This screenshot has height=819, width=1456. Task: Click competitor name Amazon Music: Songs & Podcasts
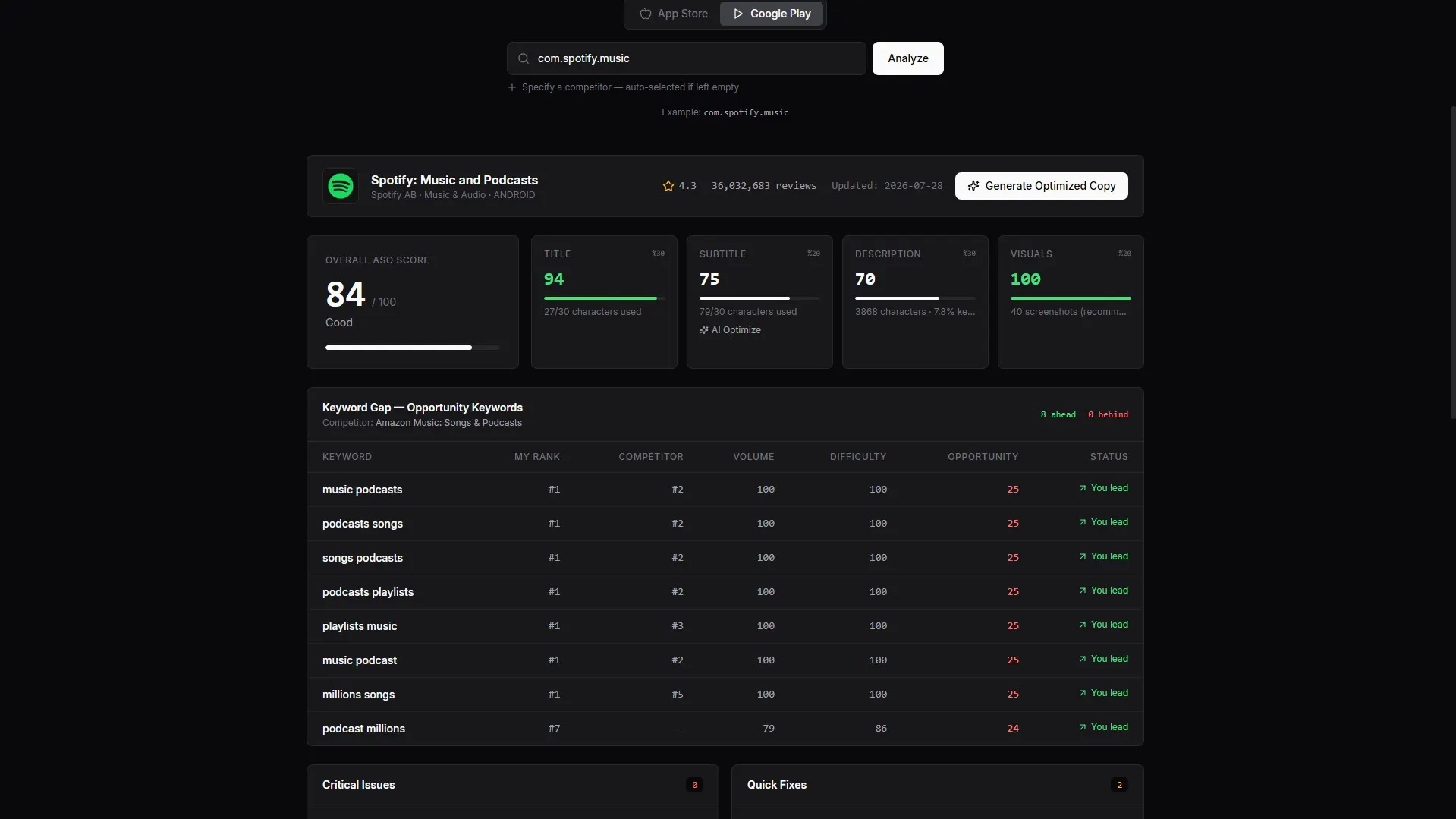tap(448, 423)
